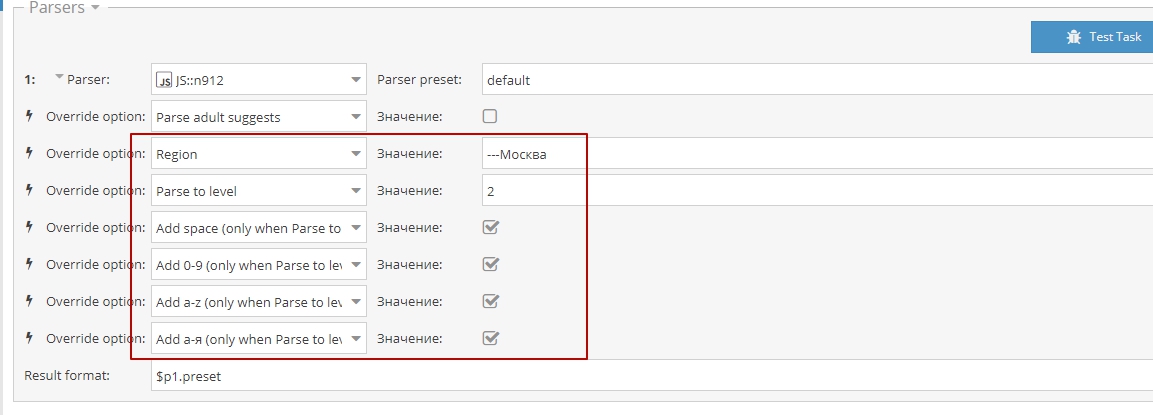This screenshot has height=415, width=1153.
Task: Click the lightning icon beside Add space option
Action: pyautogui.click(x=29, y=228)
